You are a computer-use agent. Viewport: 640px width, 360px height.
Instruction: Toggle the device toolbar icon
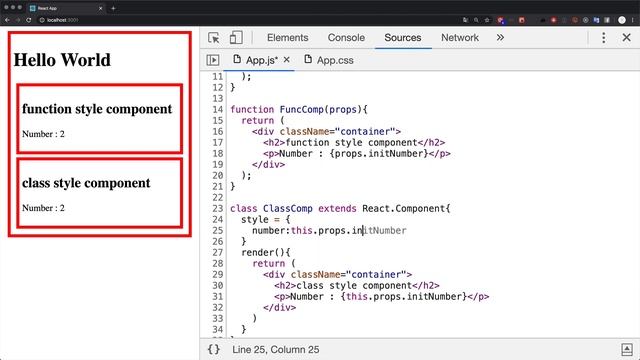(x=236, y=38)
